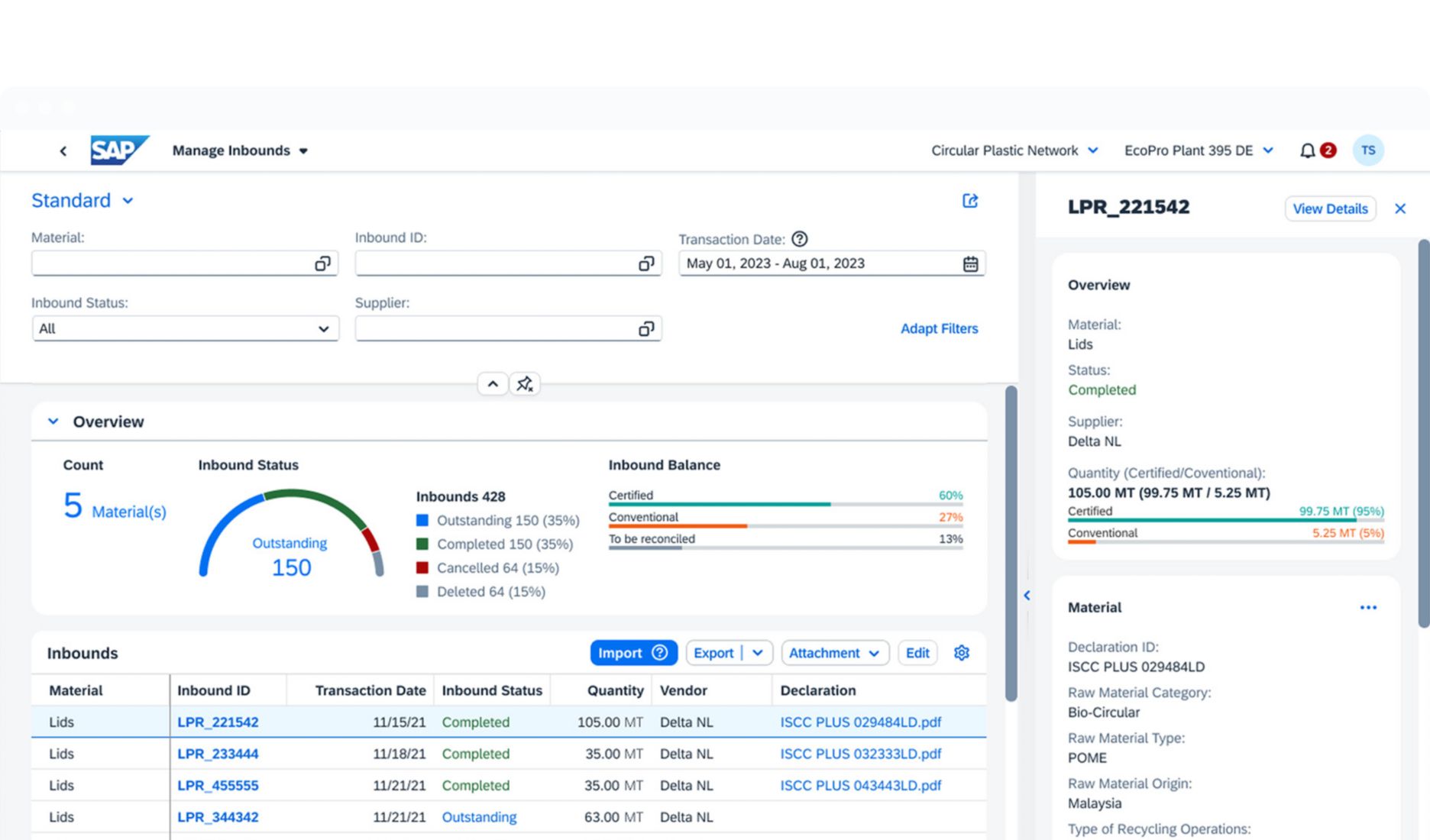Collapse the Overview section
Screen dimensions: 1430x840
click(53, 422)
